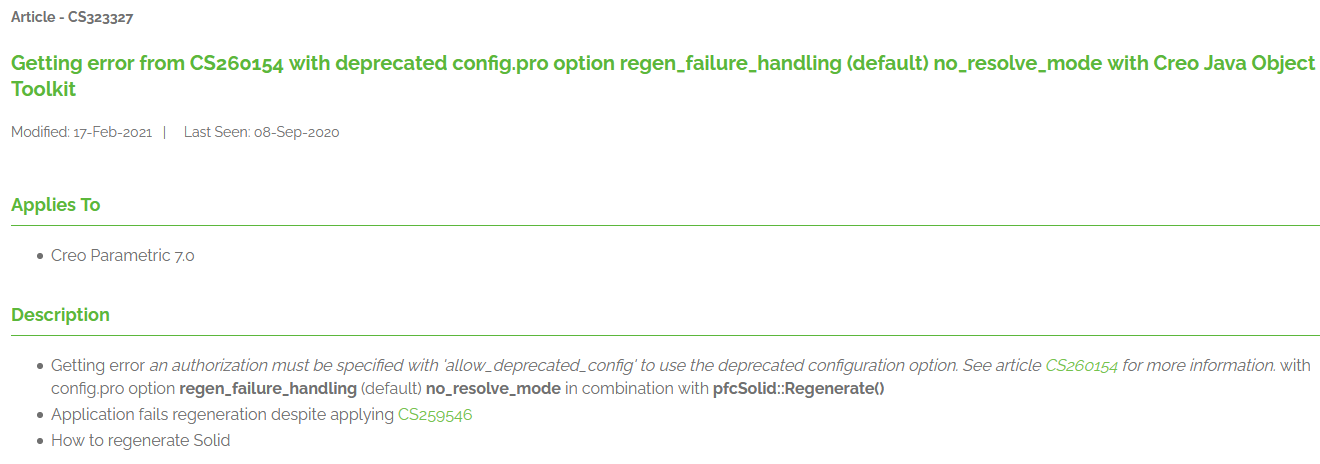This screenshot has width=1320, height=464.
Task: Click the bold 'pfcSolid::Regenerate()' text
Action: 798,389
